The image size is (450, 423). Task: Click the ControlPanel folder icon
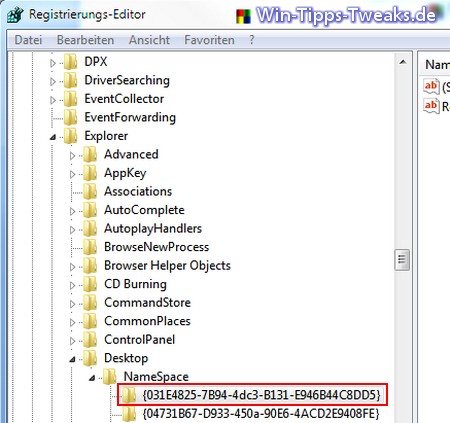coord(90,340)
